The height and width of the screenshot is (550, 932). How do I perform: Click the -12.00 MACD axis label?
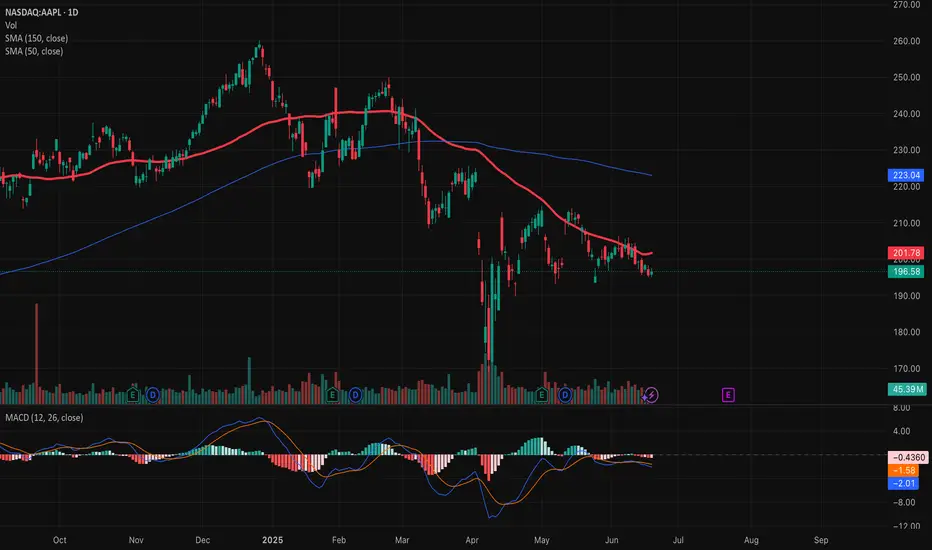pyautogui.click(x=904, y=526)
